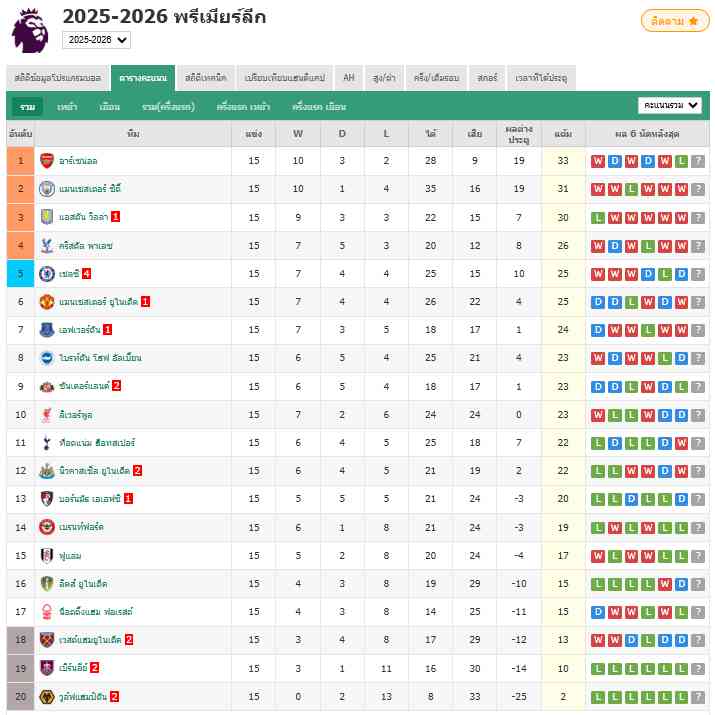Click the Tottenham Hotspur crest icon
715x715 pixels.
tap(47, 442)
